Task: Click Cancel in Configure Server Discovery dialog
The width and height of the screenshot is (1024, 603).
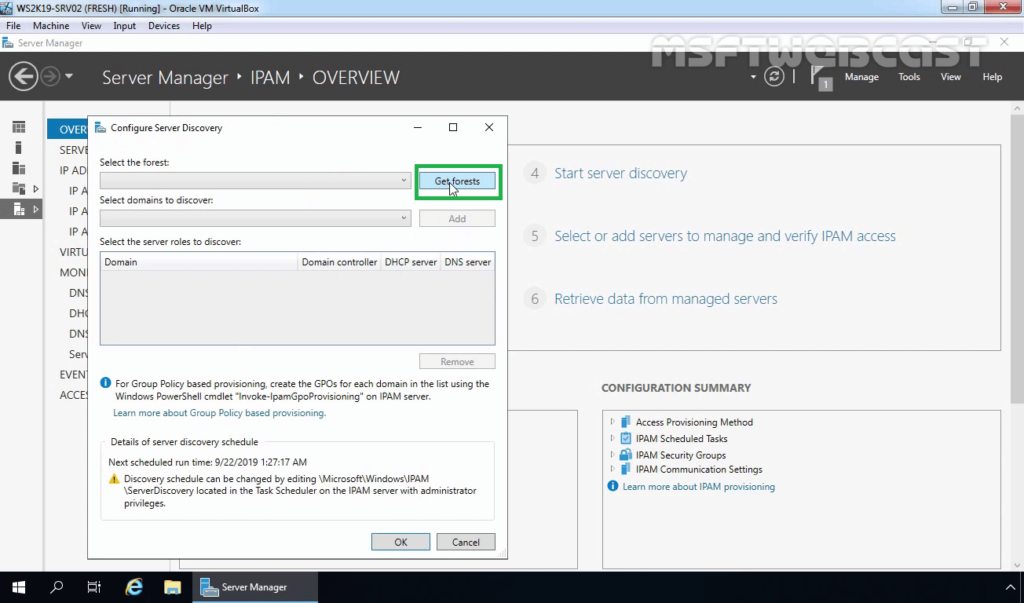Action: pyautogui.click(x=466, y=542)
